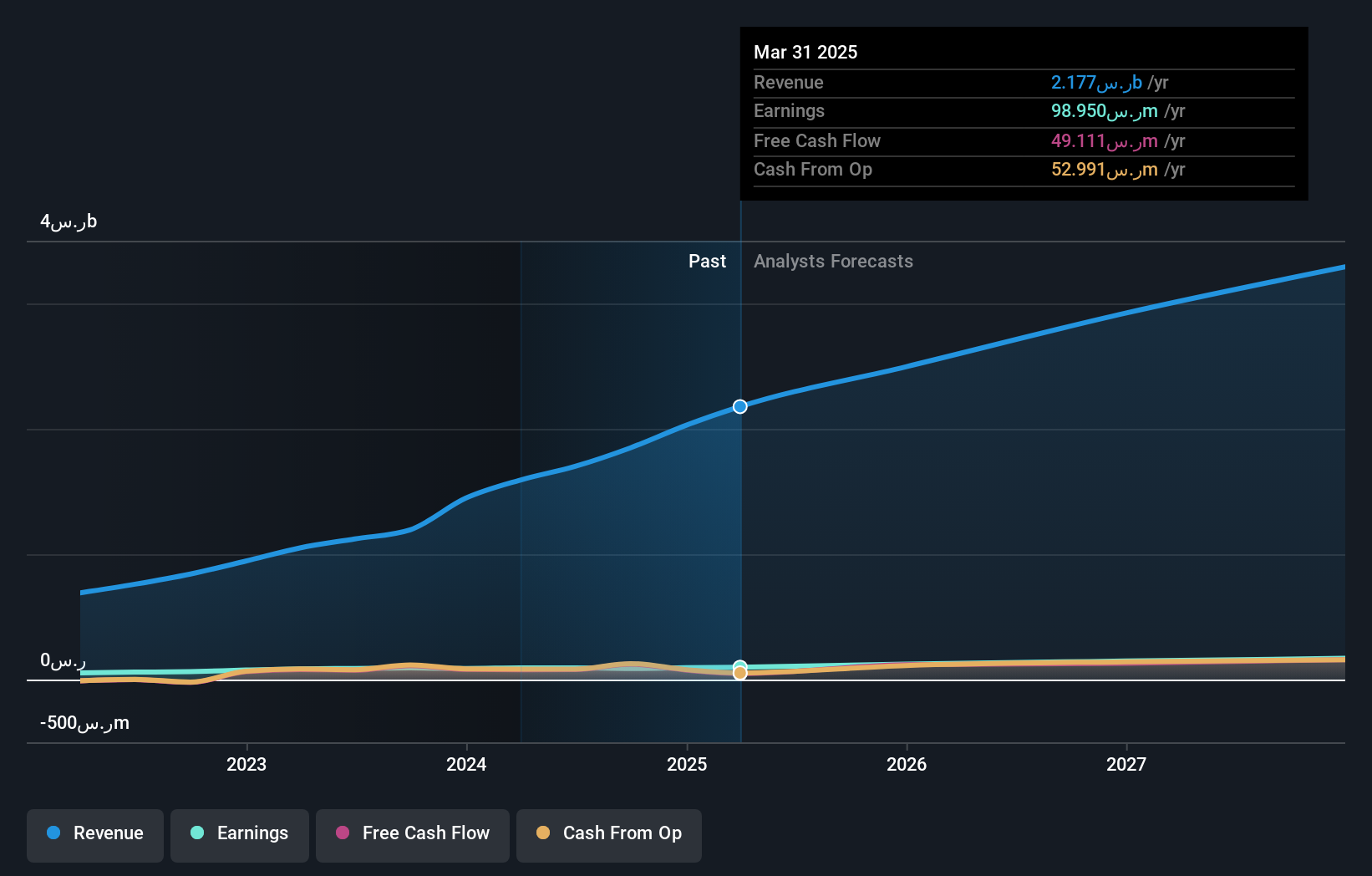Click the Cash From Op label in tooltip
The height and width of the screenshot is (876, 1372).
[813, 170]
